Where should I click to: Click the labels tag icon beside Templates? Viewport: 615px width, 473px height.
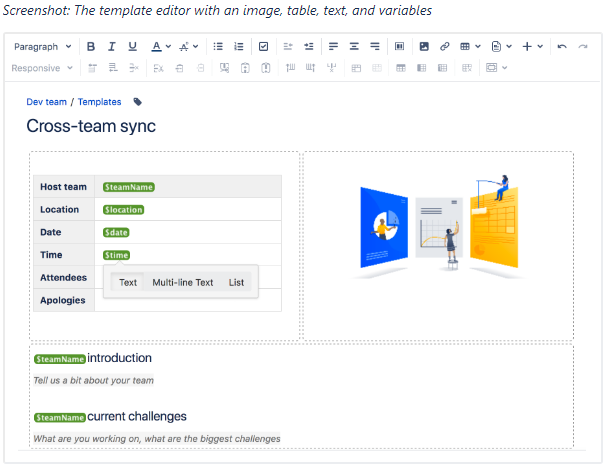coord(138,102)
